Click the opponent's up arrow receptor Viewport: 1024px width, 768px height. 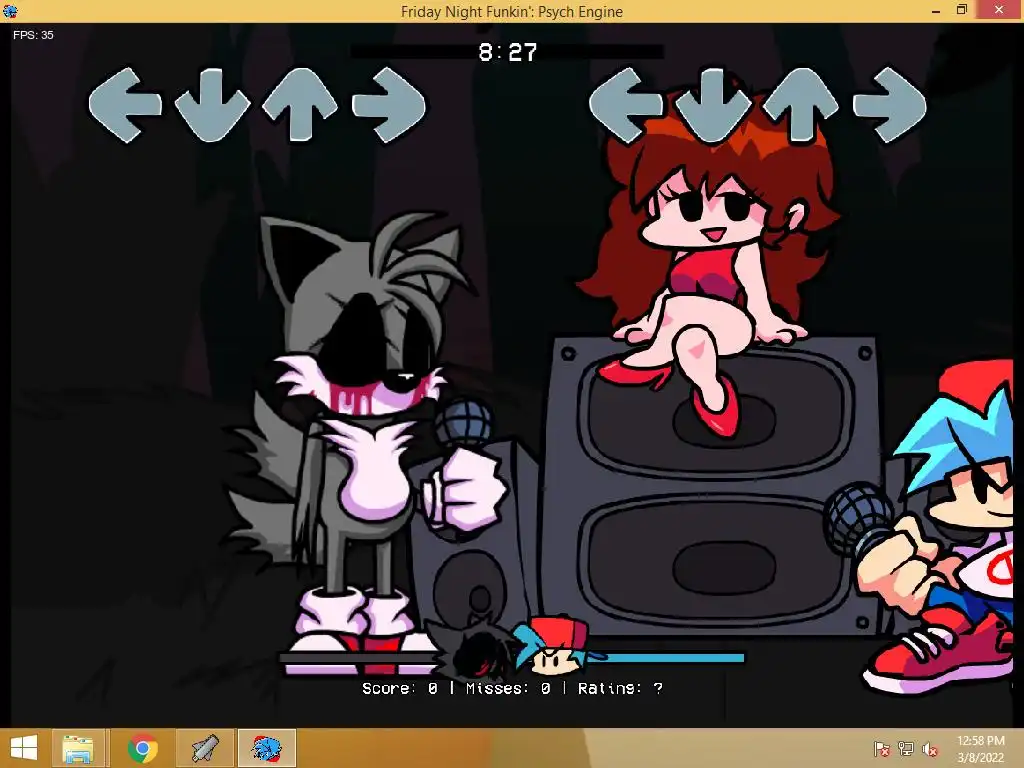[x=300, y=104]
